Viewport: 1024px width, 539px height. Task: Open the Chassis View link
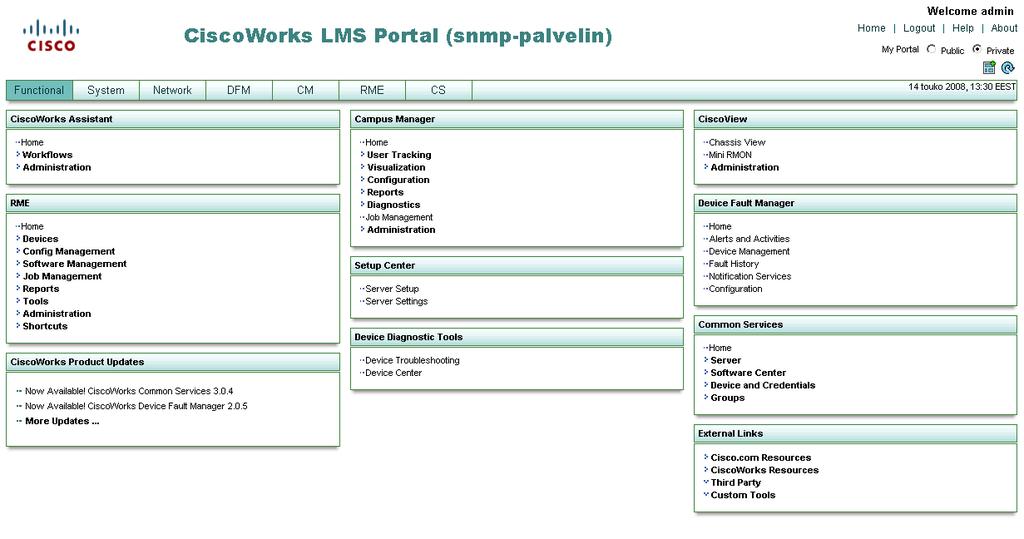tap(737, 142)
